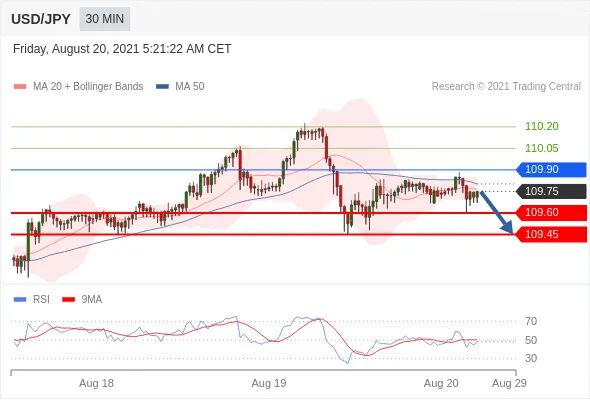Screen dimensions: 590x400
Task: Click the 110.20 resistance level label
Action: pos(541,126)
